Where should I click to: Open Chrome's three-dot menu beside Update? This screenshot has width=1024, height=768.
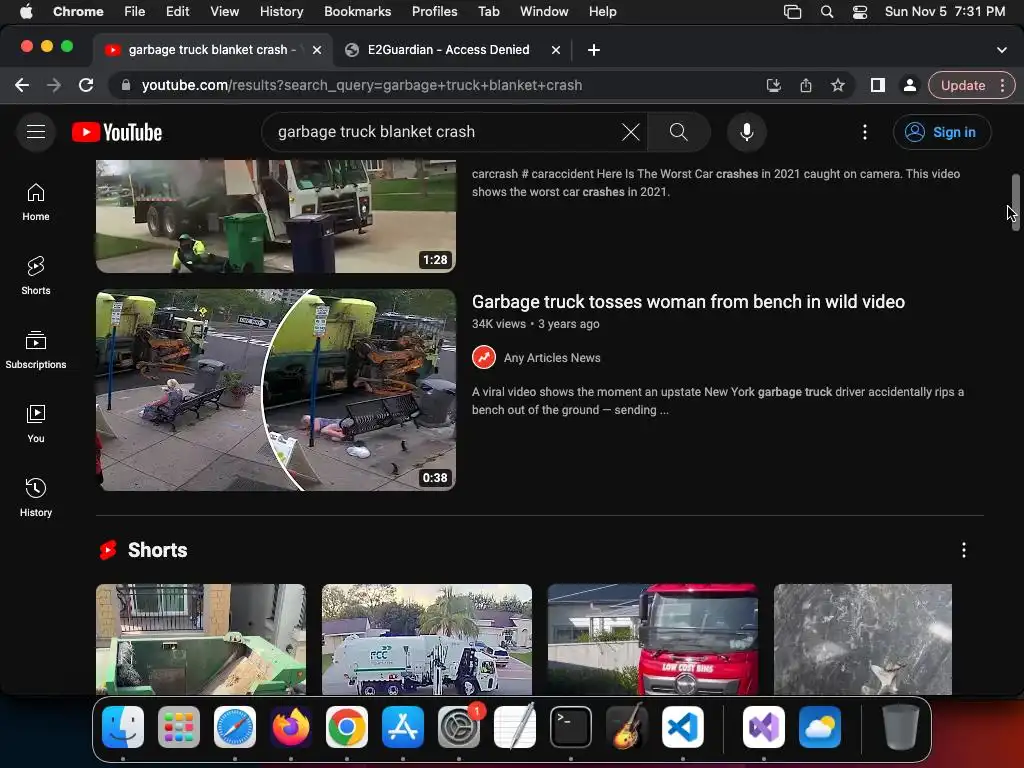pos(1002,85)
